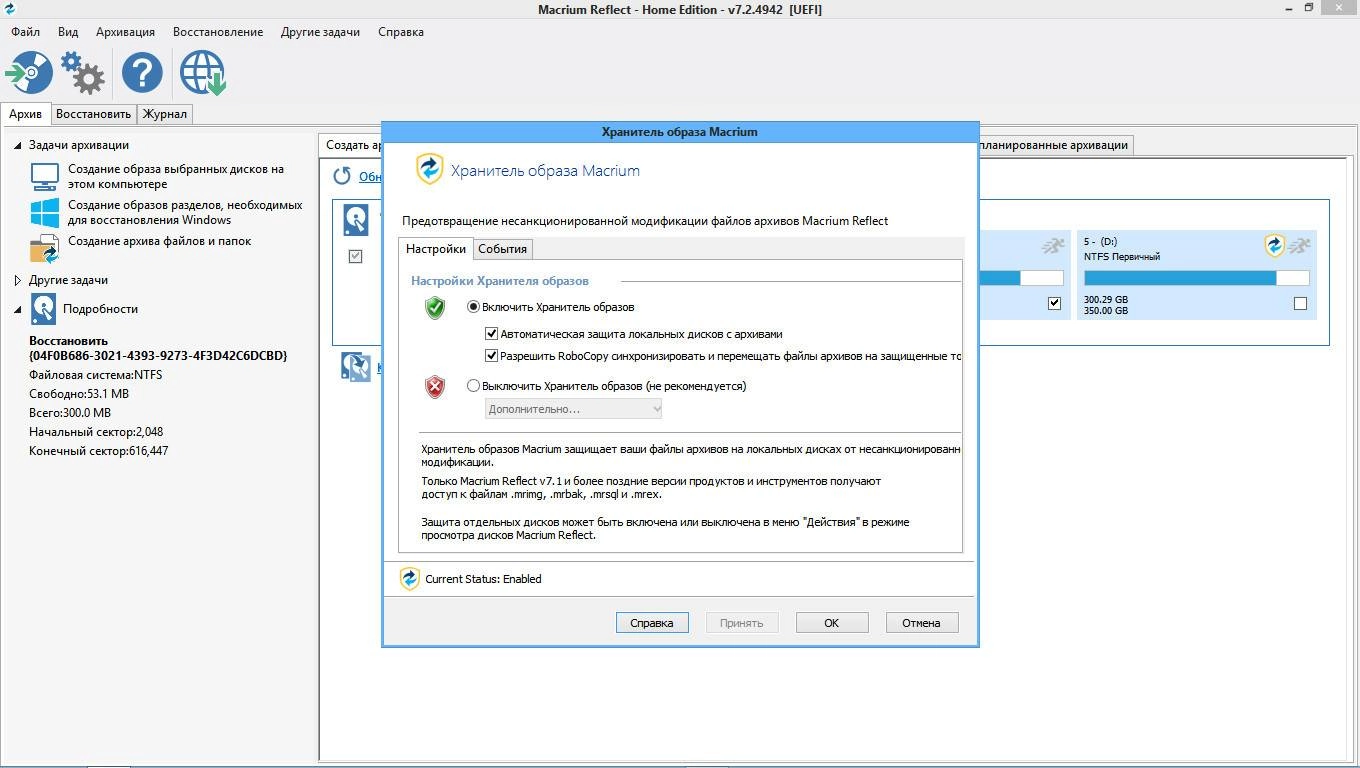This screenshot has width=1360, height=768.
Task: Click the Начальный сектор:2,048 detail line
Action: click(96, 432)
